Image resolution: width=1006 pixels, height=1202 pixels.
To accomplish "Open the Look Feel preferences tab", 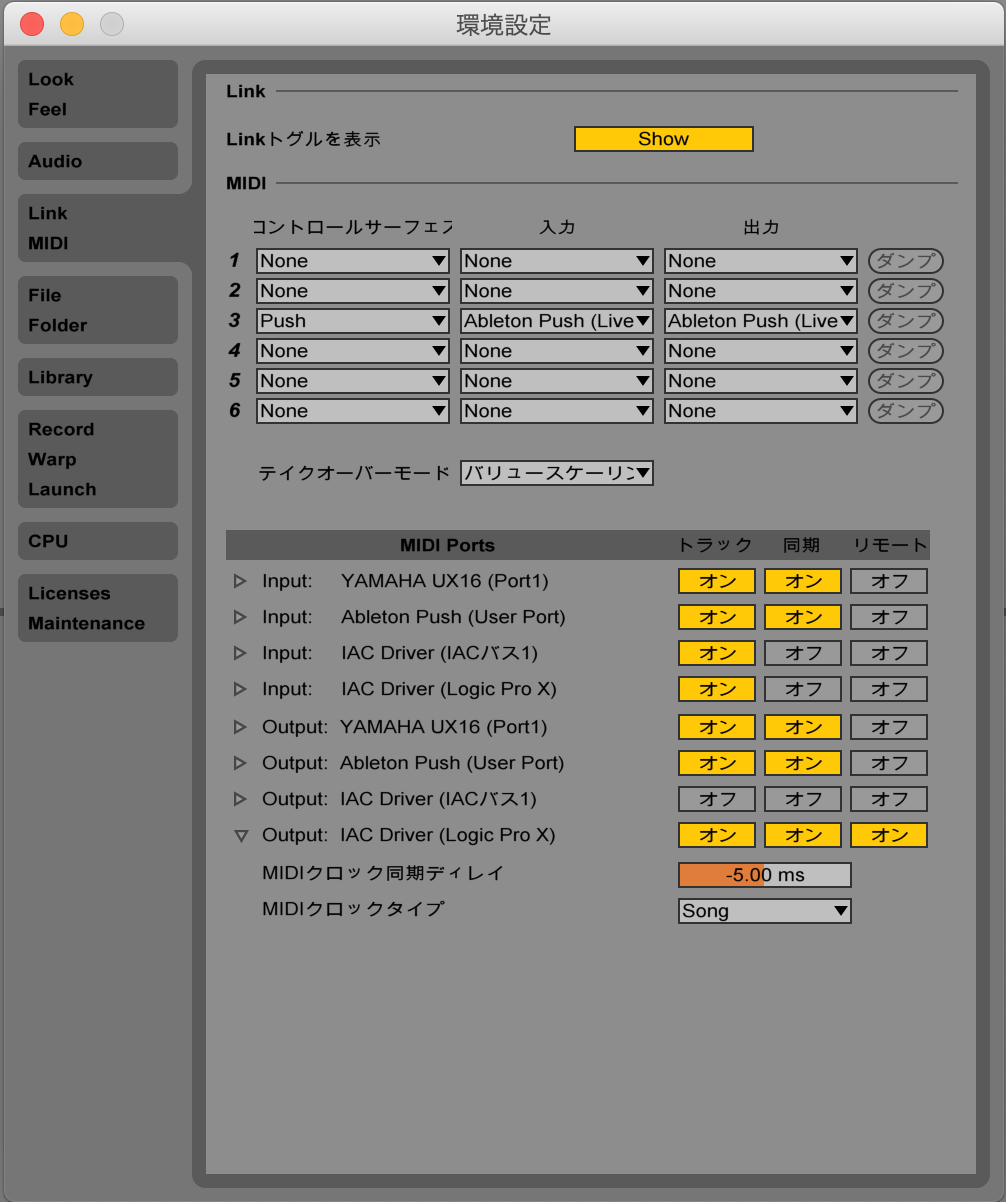I will 98,94.
